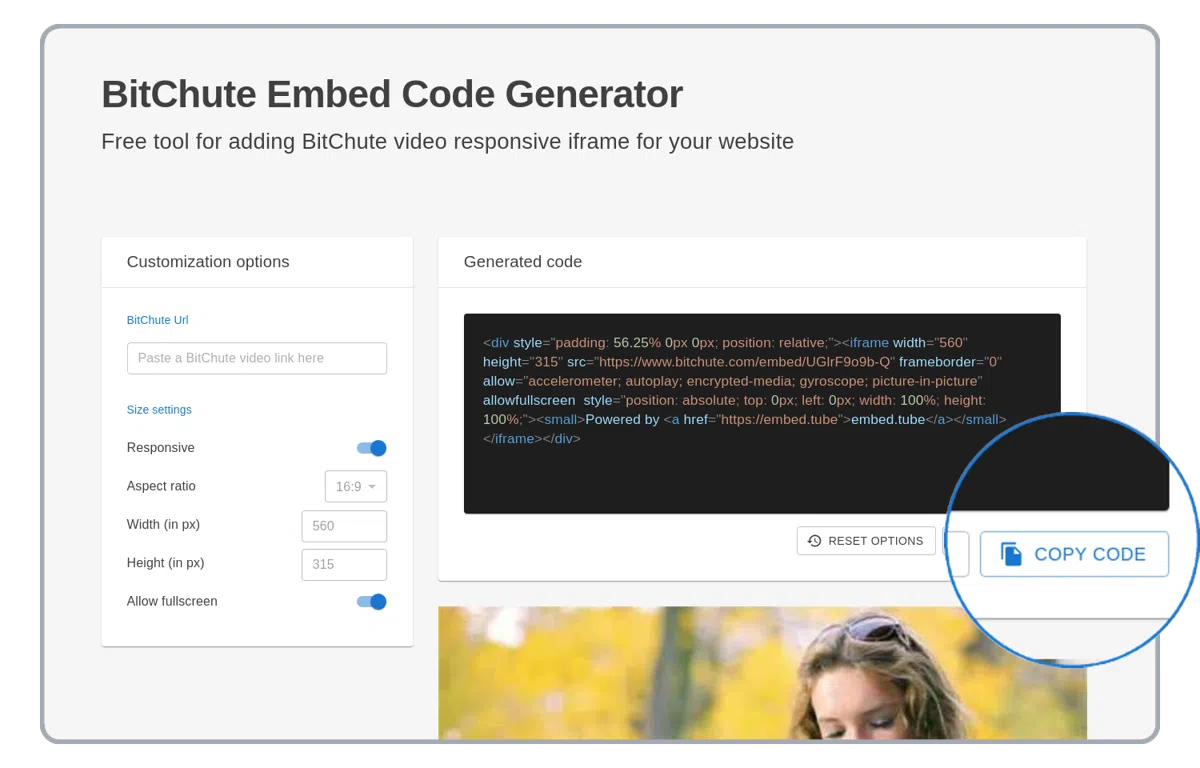
Task: Click the BitChute Url label
Action: click(157, 320)
